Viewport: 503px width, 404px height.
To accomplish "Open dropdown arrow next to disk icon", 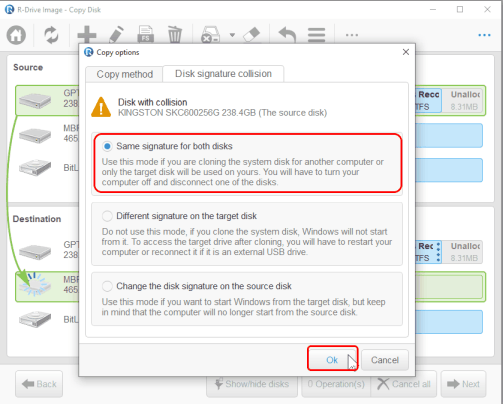I will coord(232,35).
